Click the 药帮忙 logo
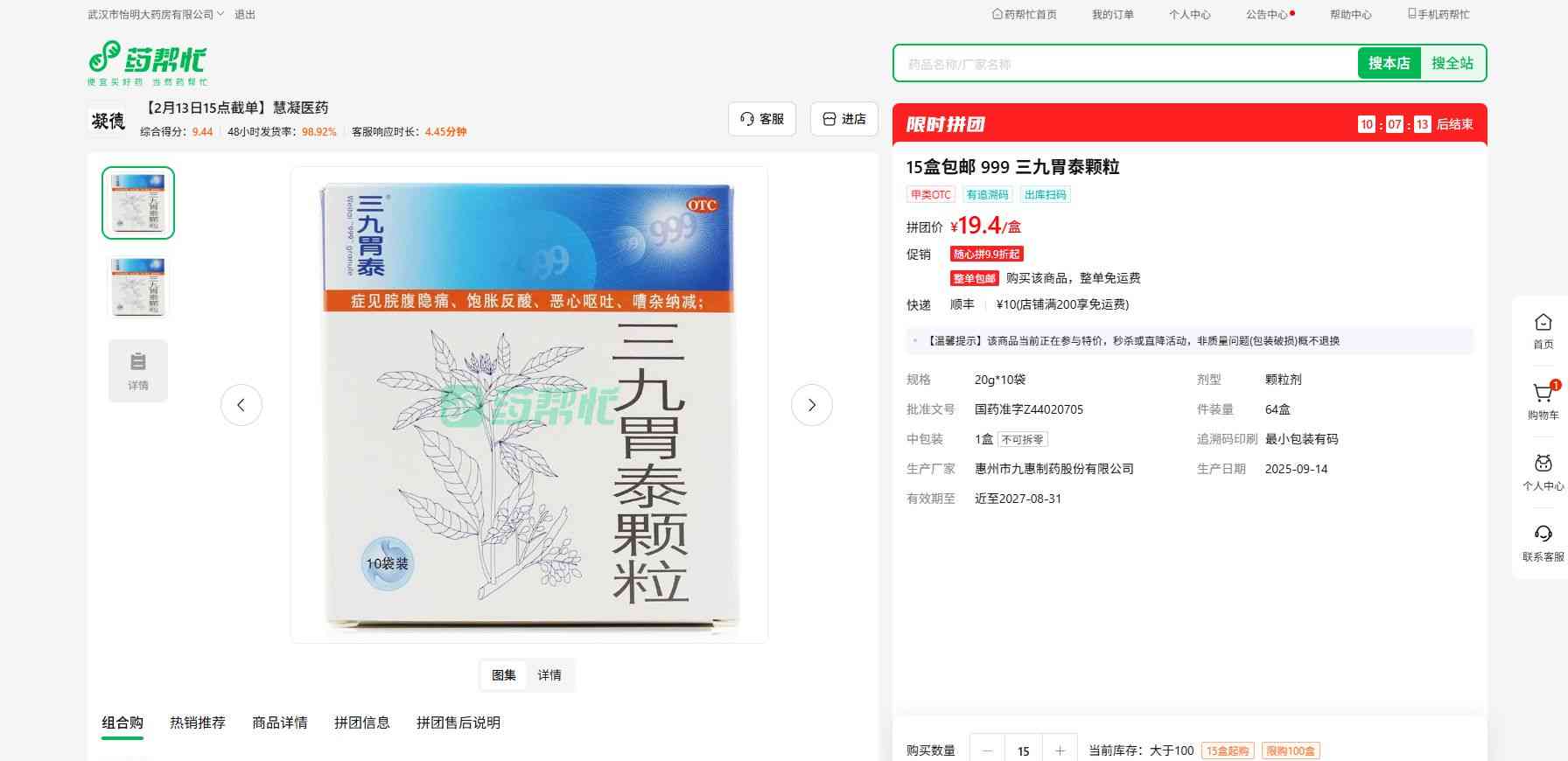The width and height of the screenshot is (1568, 761). click(148, 62)
